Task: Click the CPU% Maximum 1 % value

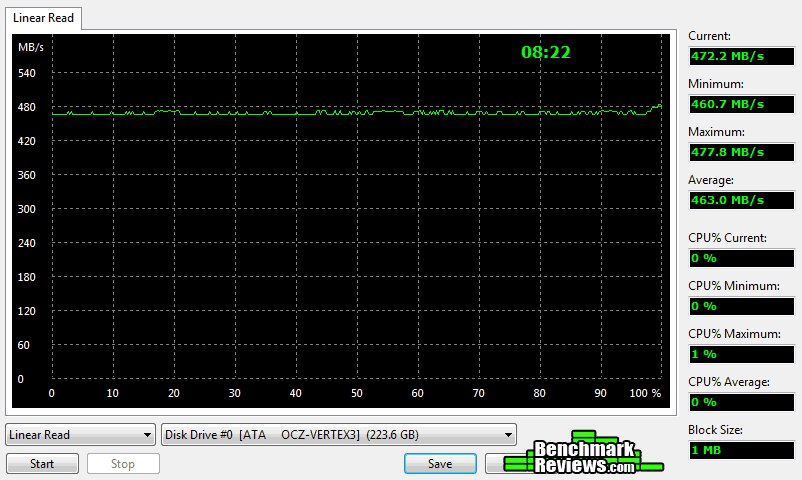Action: 742,354
